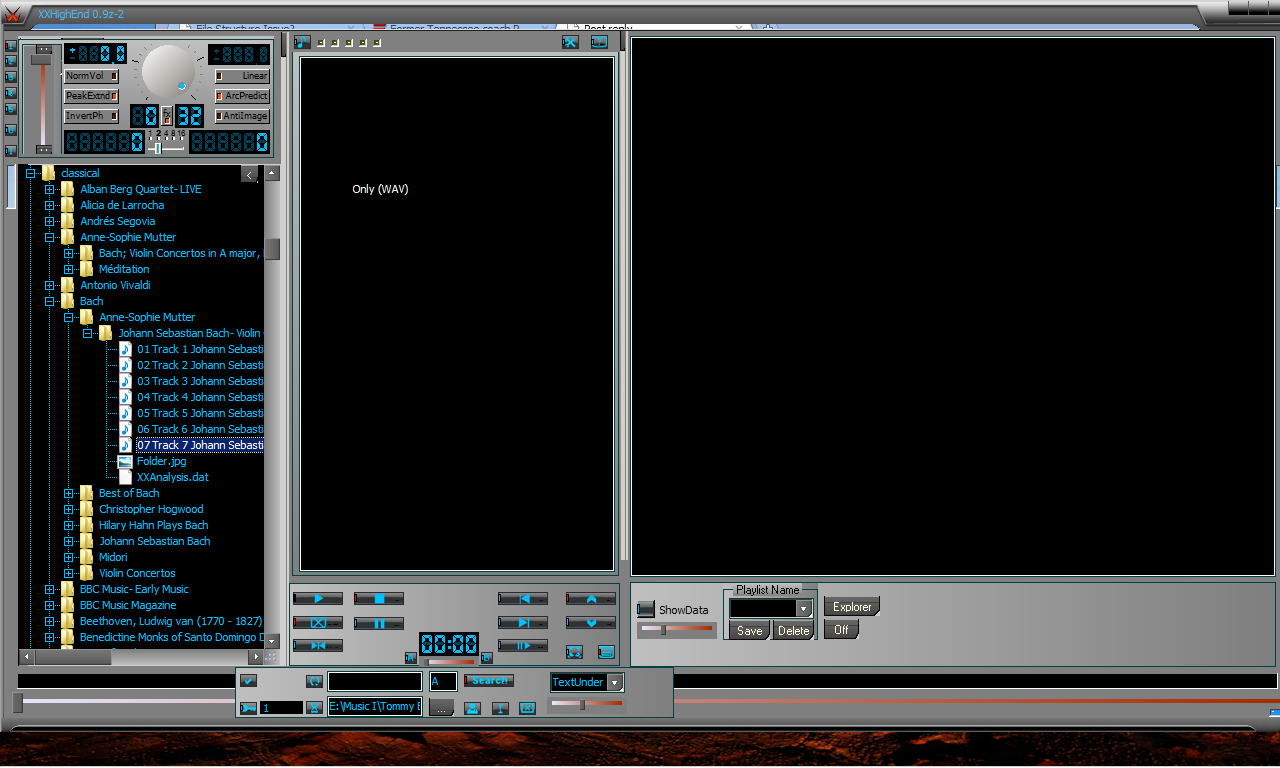Viewport: 1280px width, 768px height.
Task: Toggle the ShowData switch
Action: 646,609
